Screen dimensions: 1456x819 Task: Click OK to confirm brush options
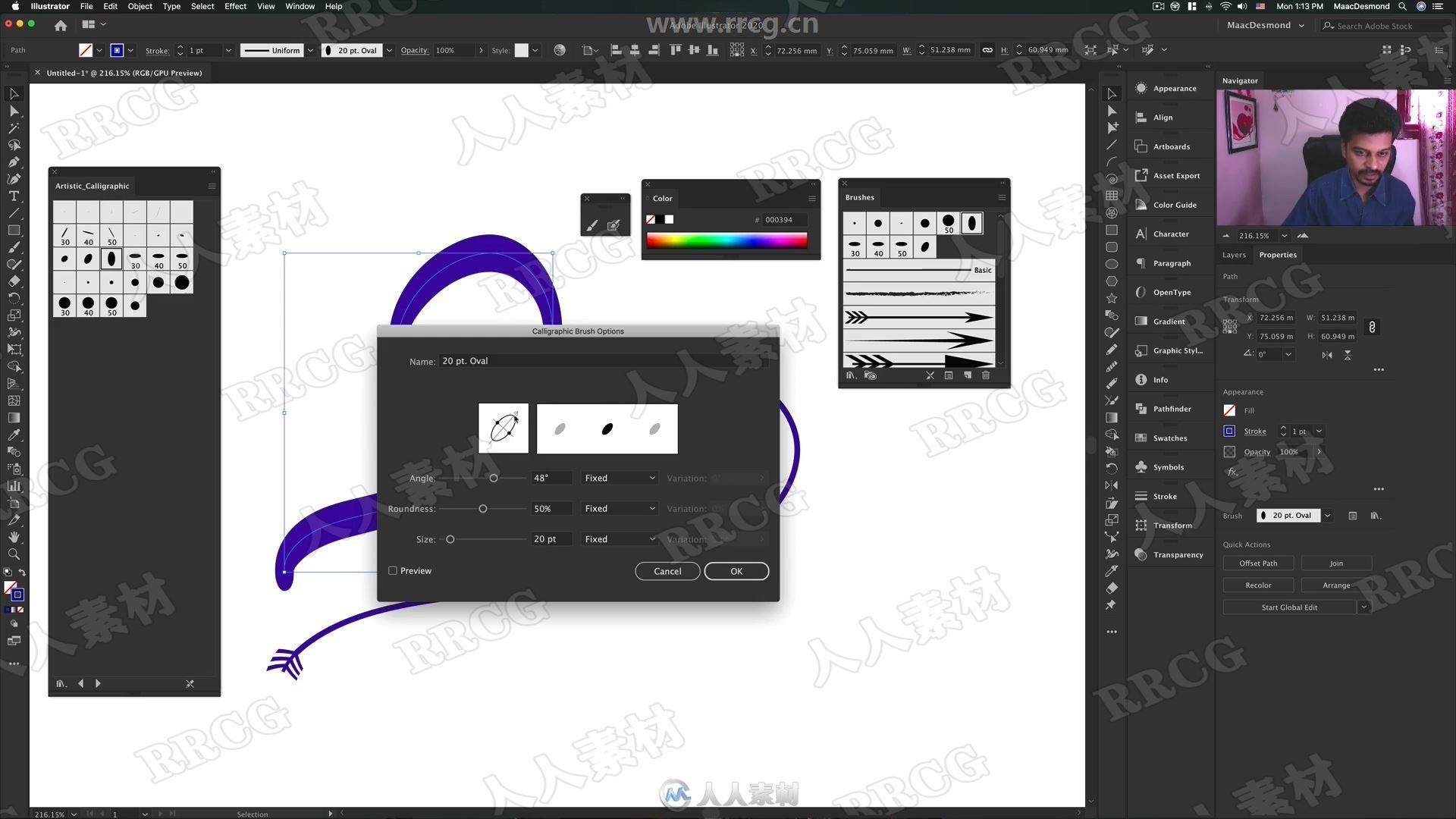pos(736,571)
